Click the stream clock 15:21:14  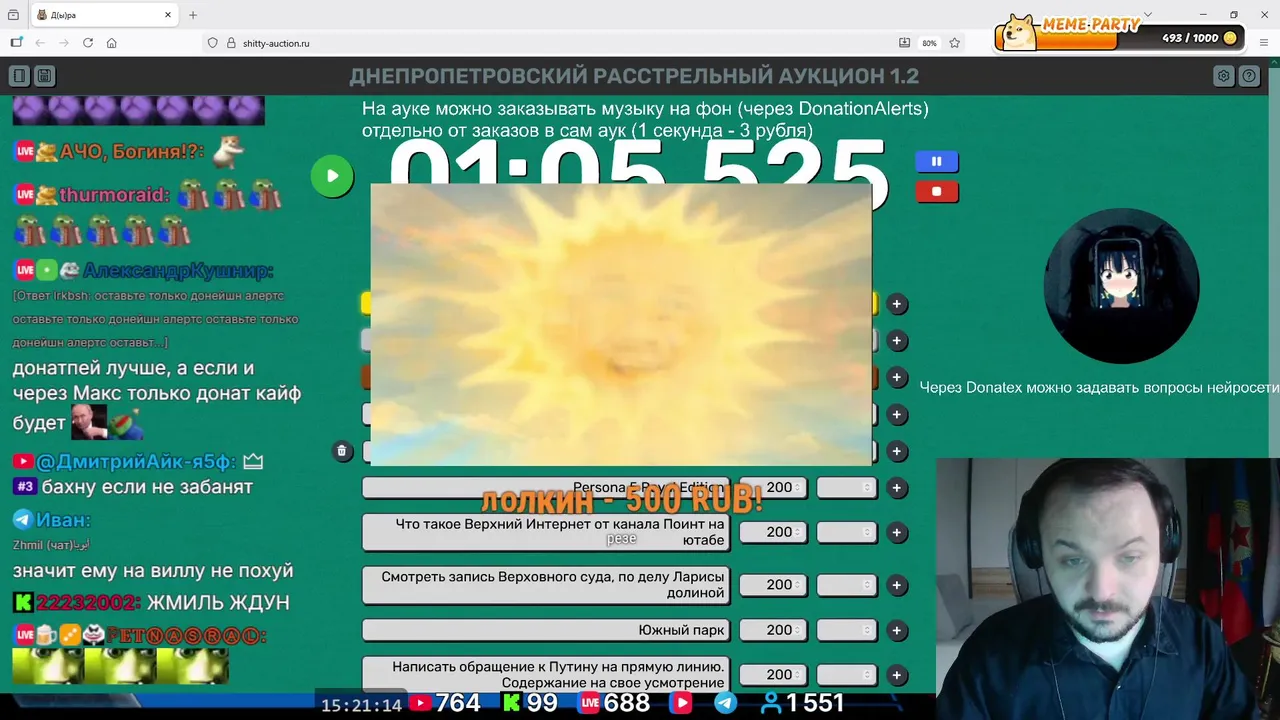361,705
